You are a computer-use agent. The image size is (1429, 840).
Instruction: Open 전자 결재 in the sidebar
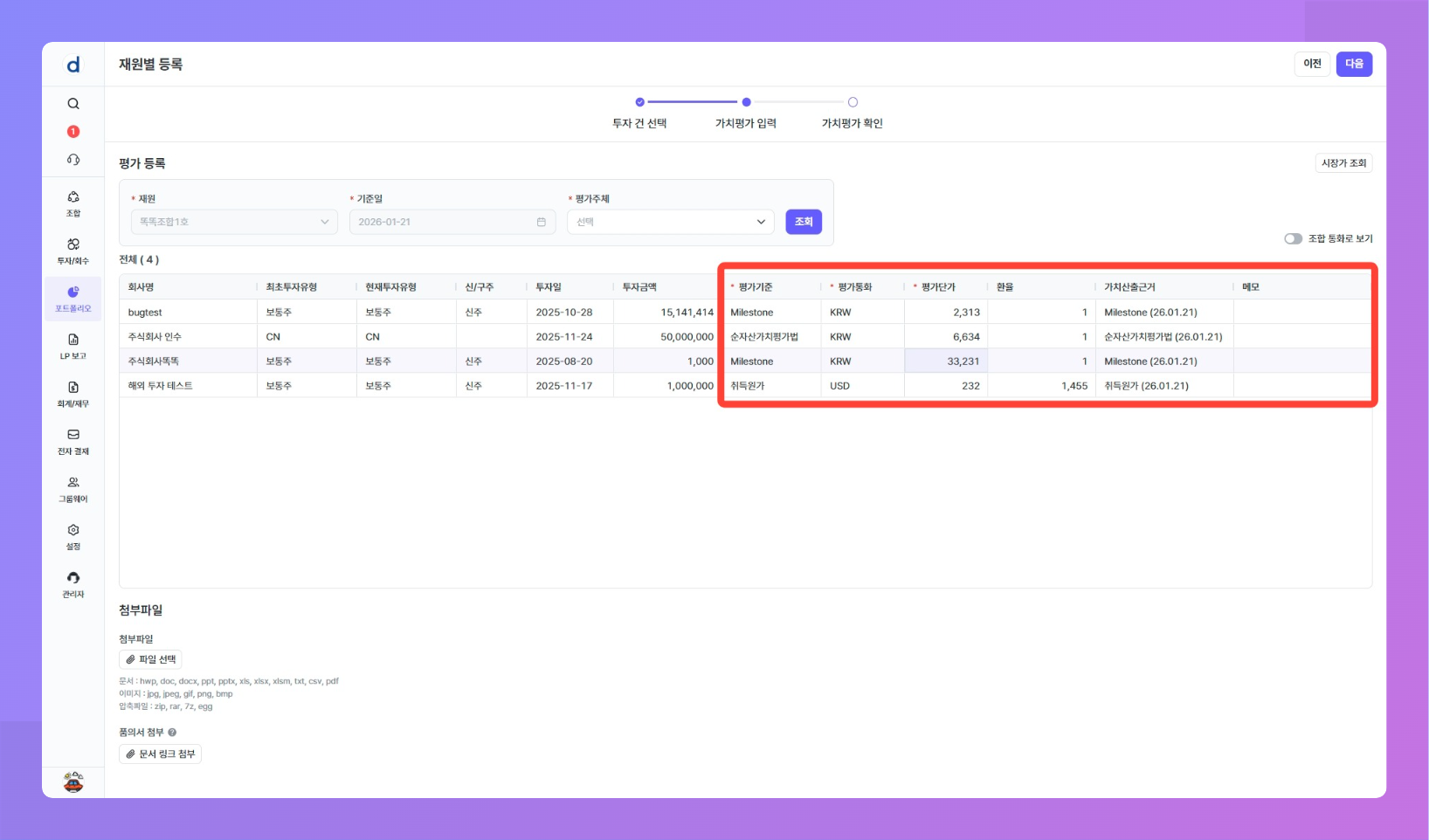(x=73, y=442)
